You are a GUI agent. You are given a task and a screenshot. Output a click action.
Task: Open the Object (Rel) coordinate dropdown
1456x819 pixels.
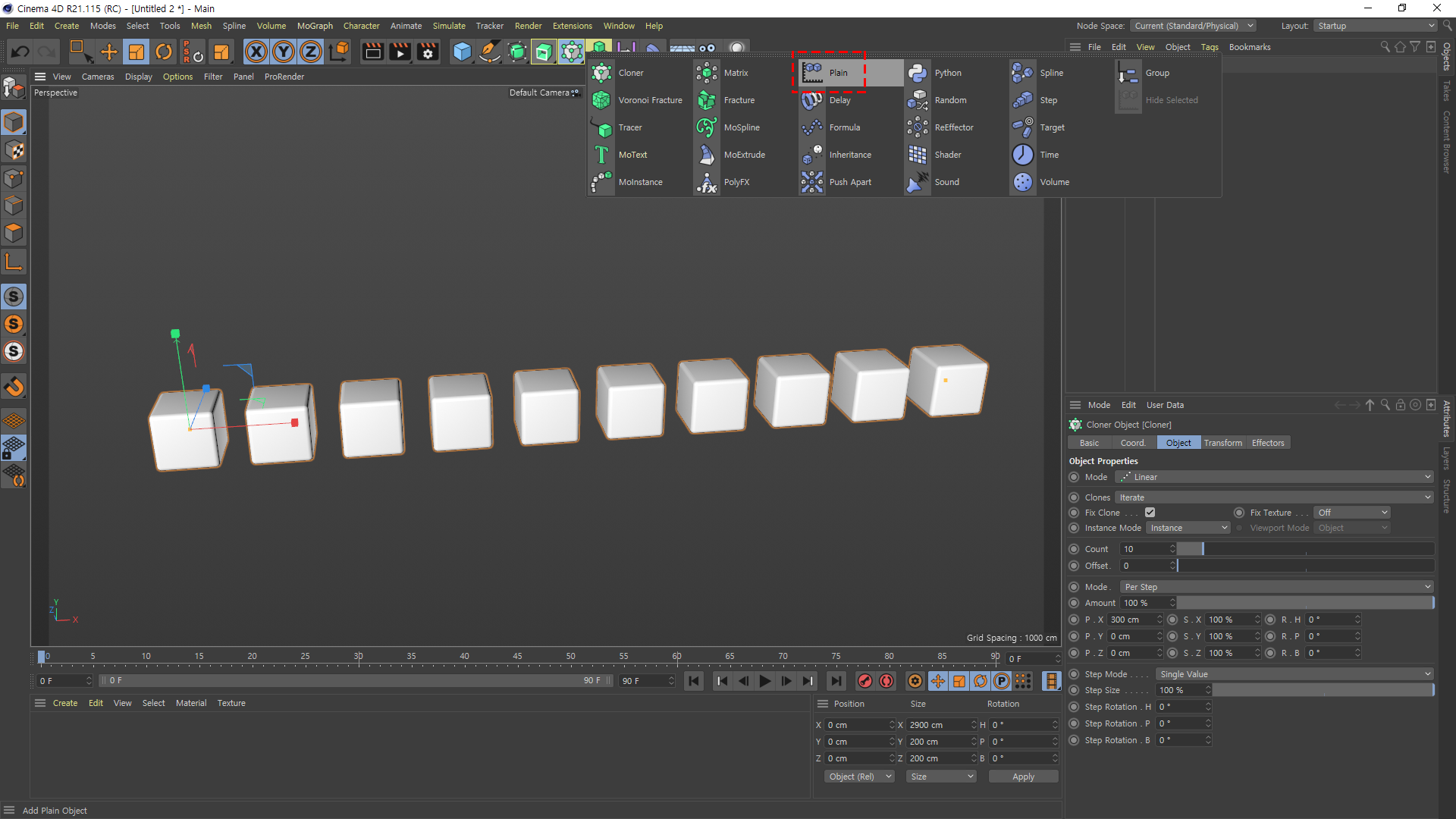point(858,777)
